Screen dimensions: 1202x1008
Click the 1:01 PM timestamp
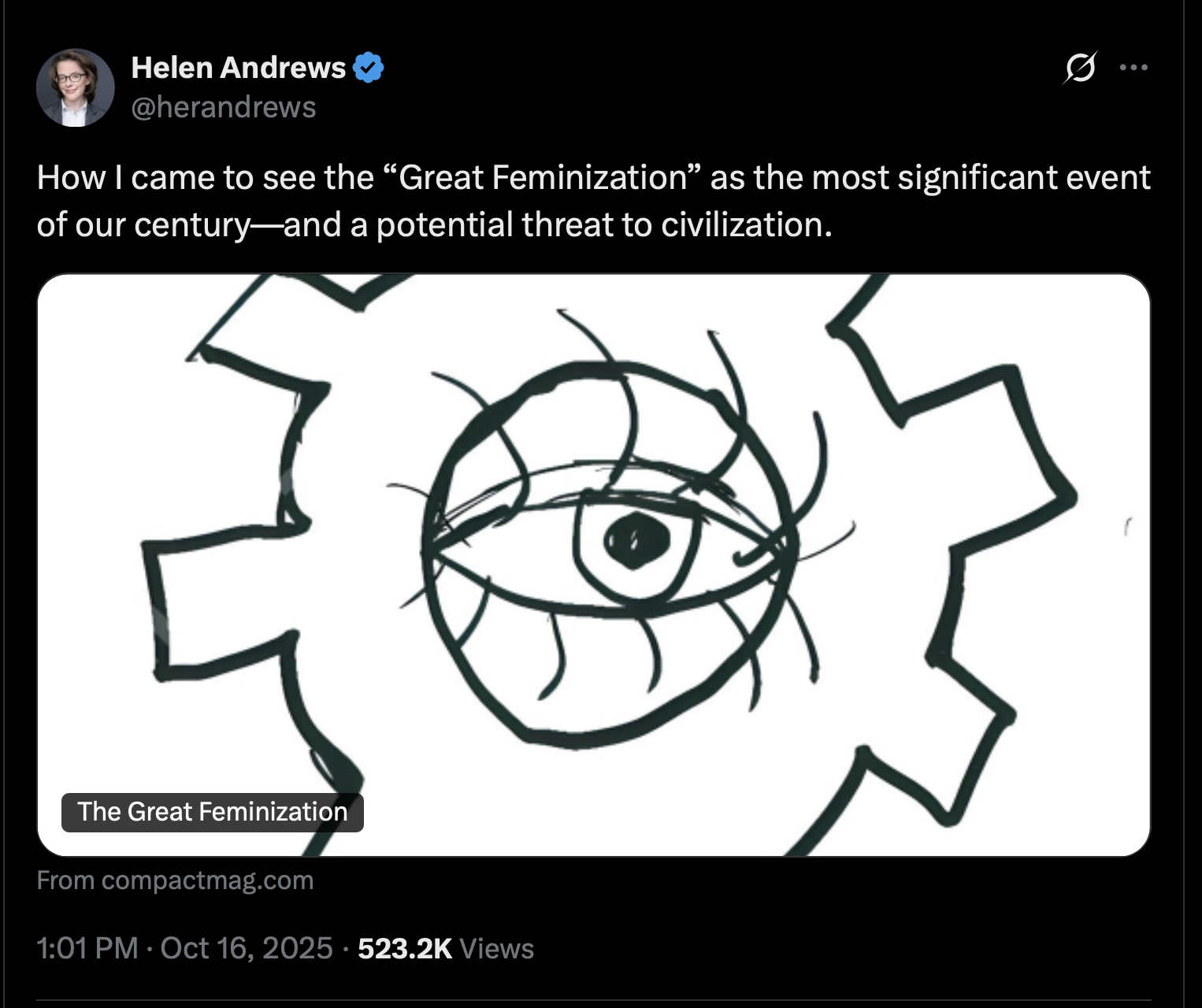[x=87, y=948]
